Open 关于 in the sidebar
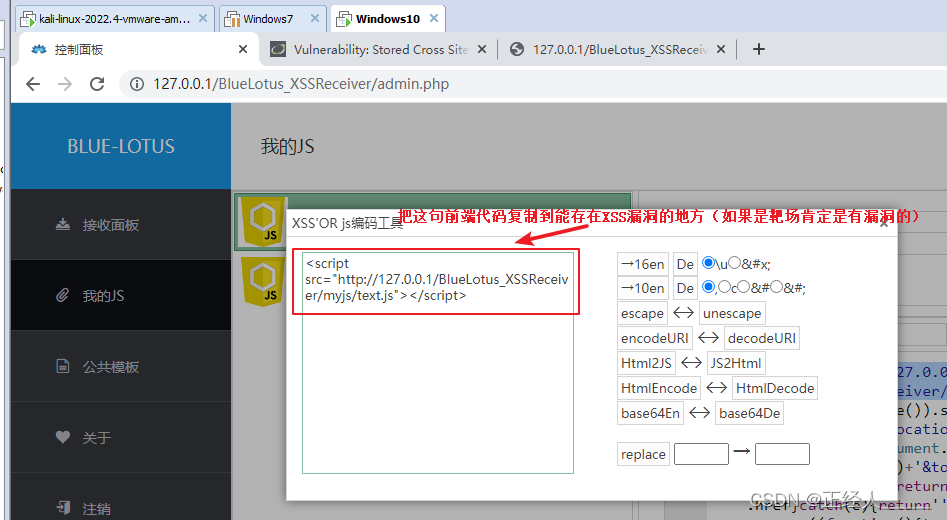 click(121, 437)
